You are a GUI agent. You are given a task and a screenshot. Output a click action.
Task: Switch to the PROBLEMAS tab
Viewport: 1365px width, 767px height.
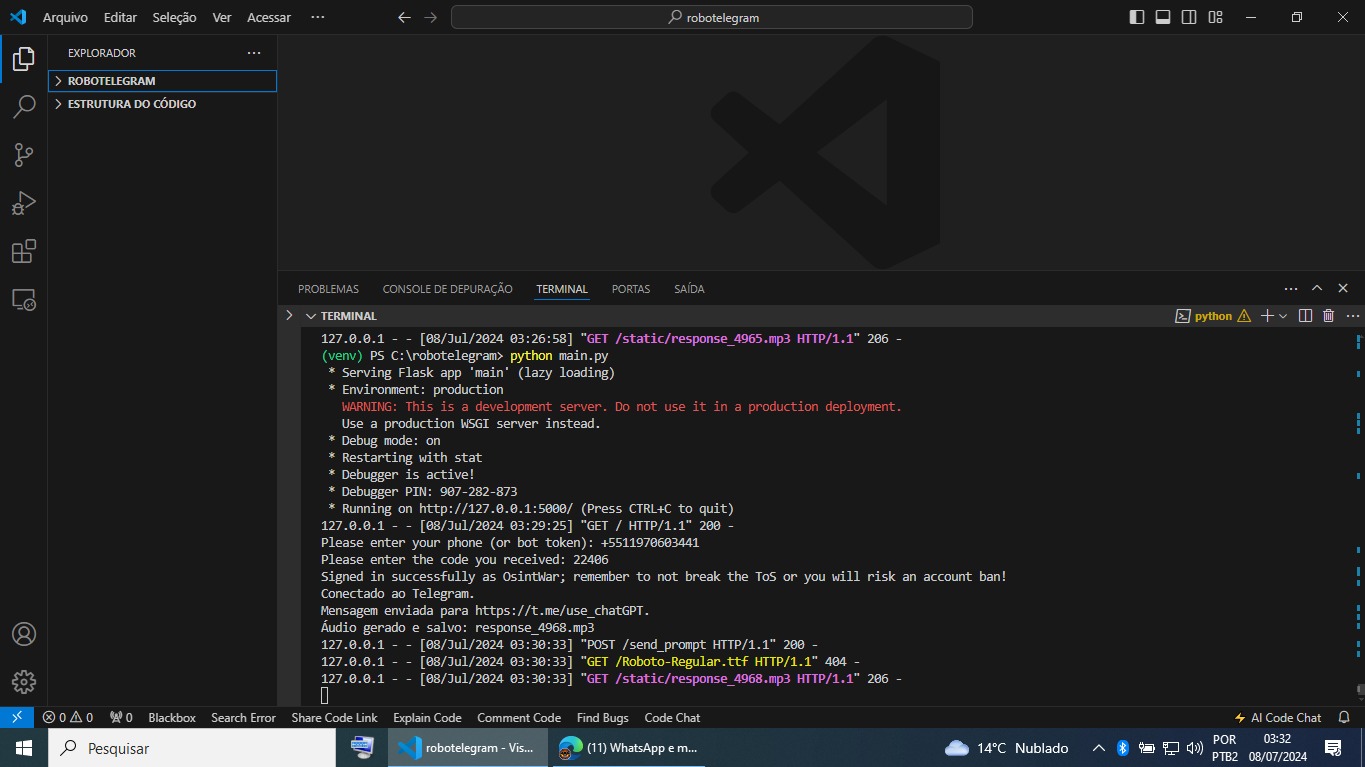pyautogui.click(x=328, y=289)
